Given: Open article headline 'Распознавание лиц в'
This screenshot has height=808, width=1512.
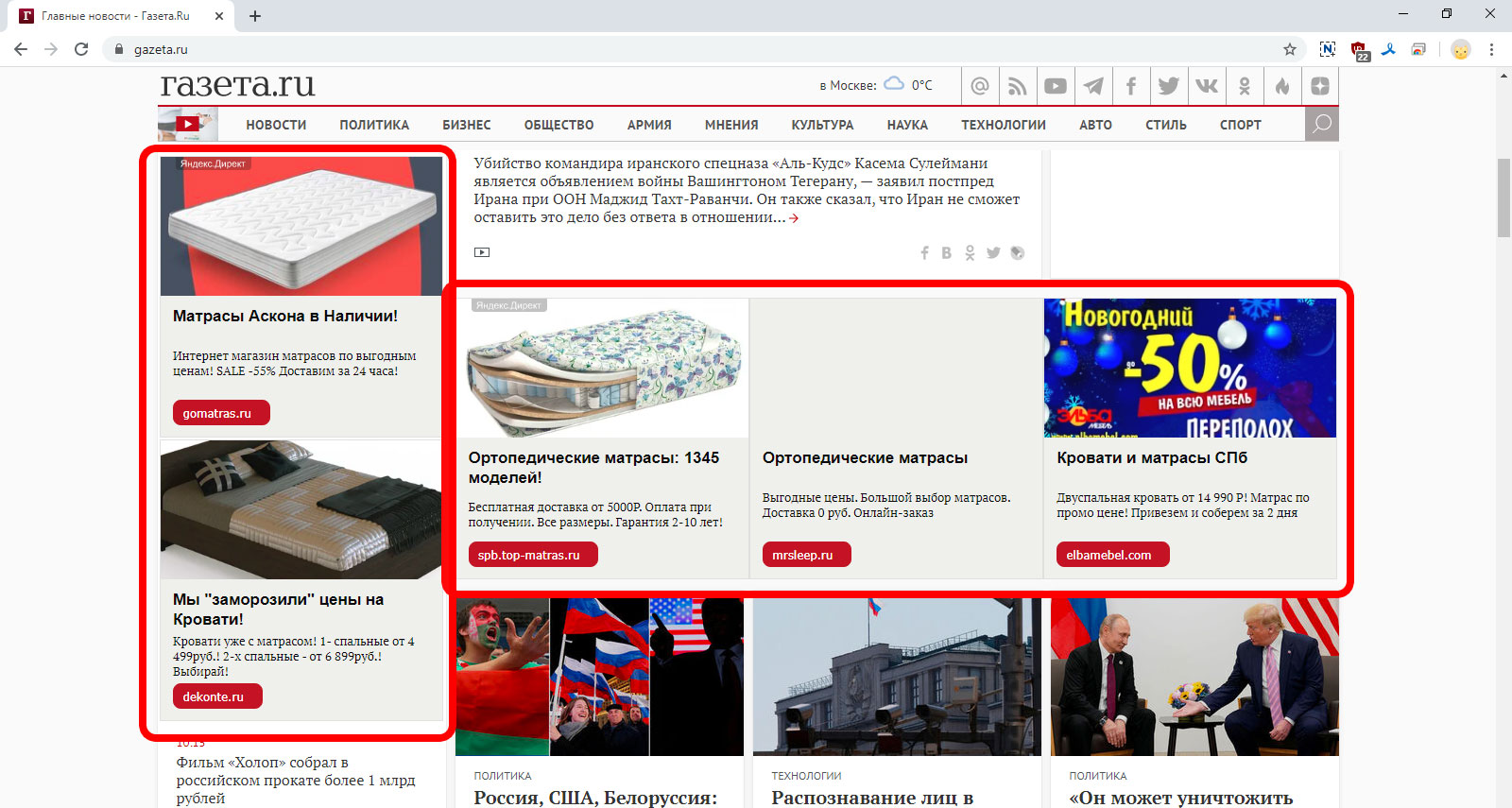Looking at the screenshot, I should coord(872,798).
